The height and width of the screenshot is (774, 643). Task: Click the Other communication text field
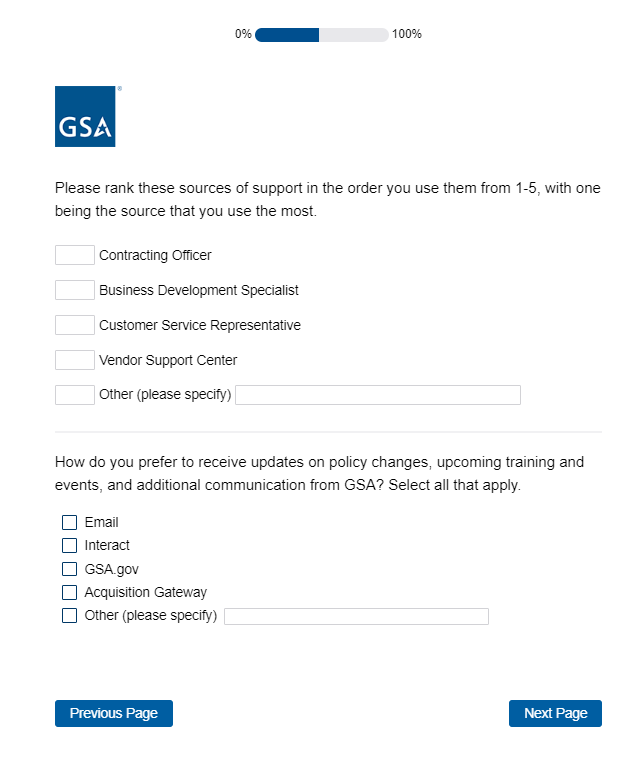click(356, 616)
